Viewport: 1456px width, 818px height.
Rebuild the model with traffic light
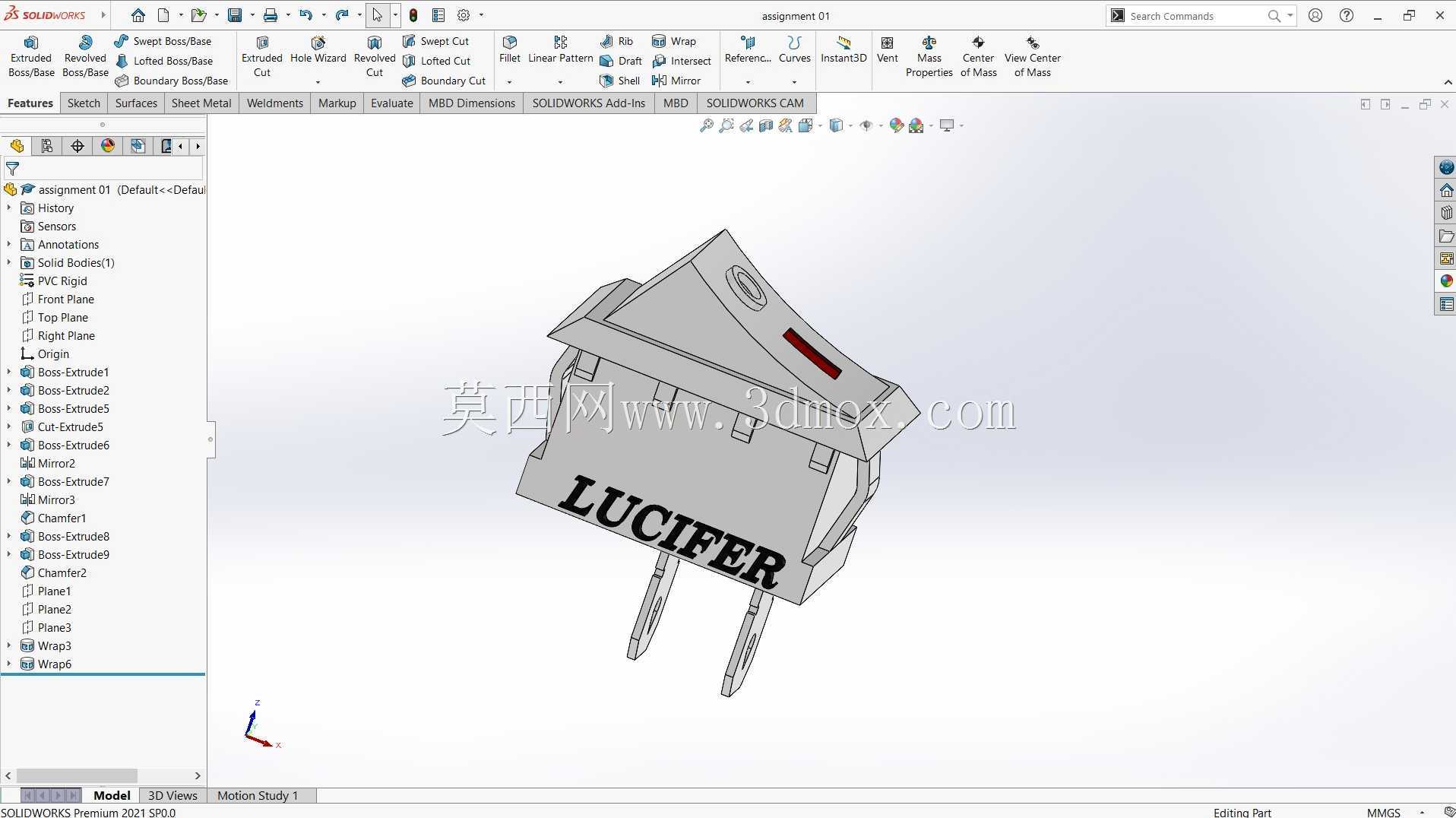coord(413,15)
